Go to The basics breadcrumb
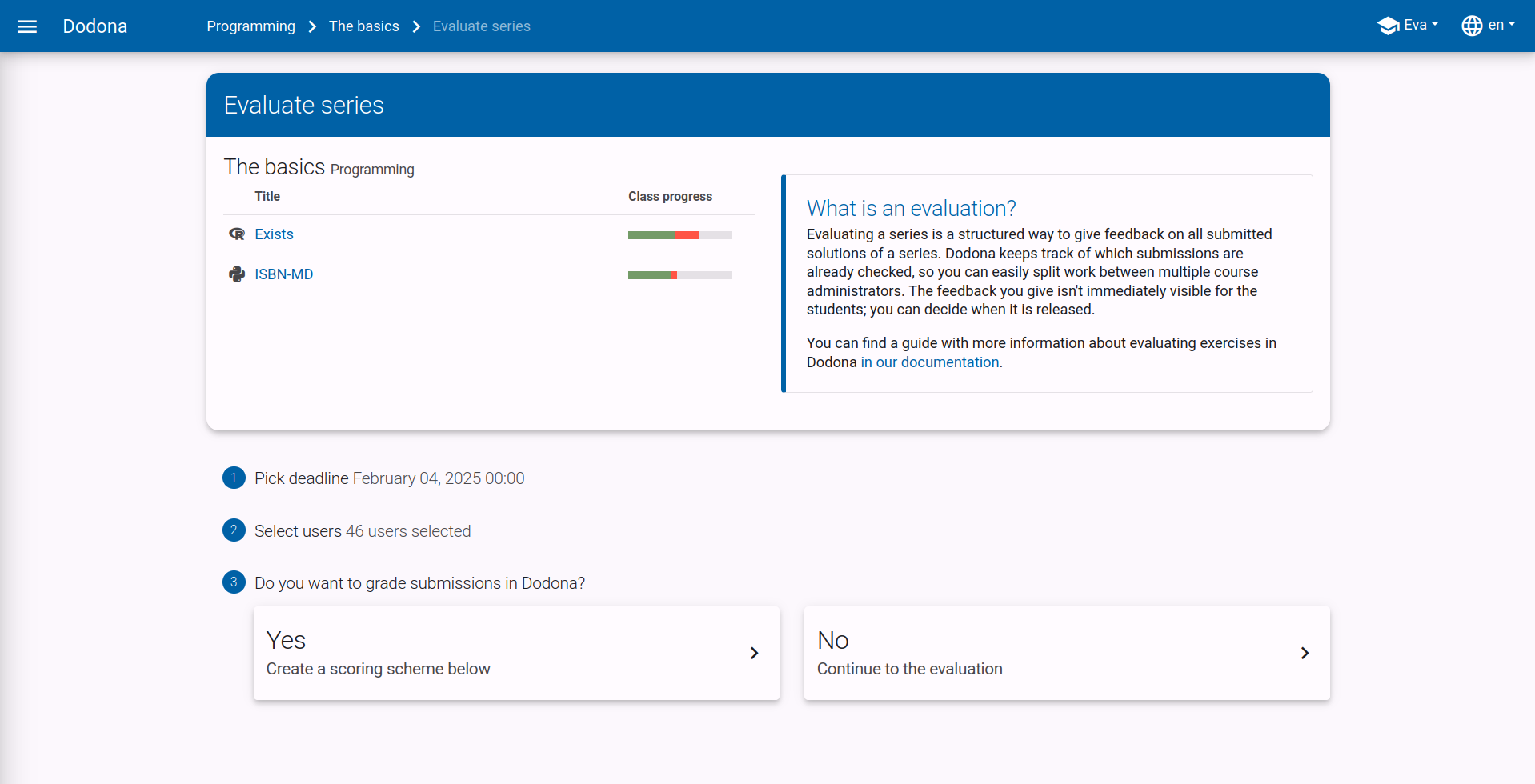1535x784 pixels. pos(363,26)
